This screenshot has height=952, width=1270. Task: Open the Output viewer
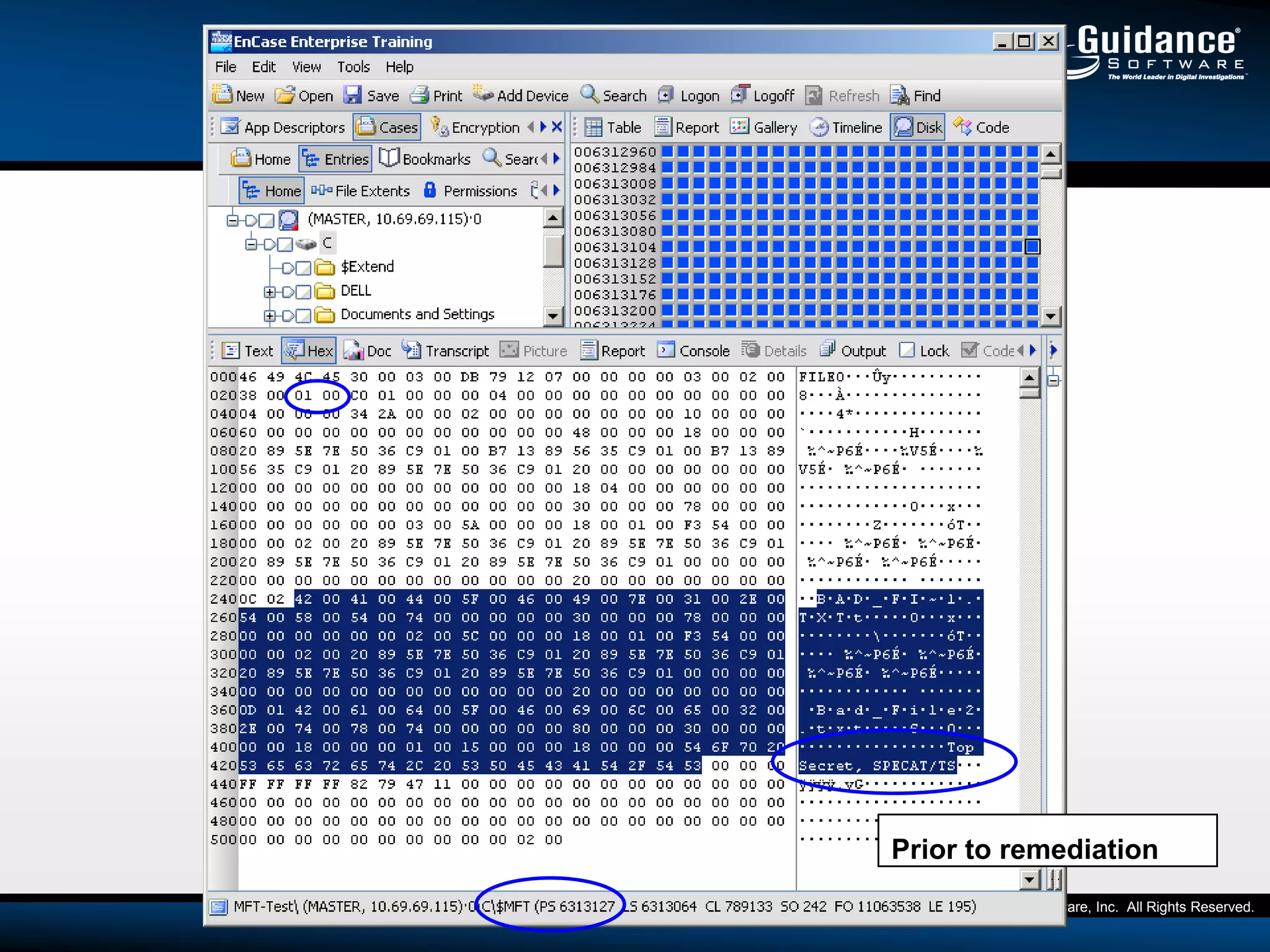pyautogui.click(x=853, y=351)
